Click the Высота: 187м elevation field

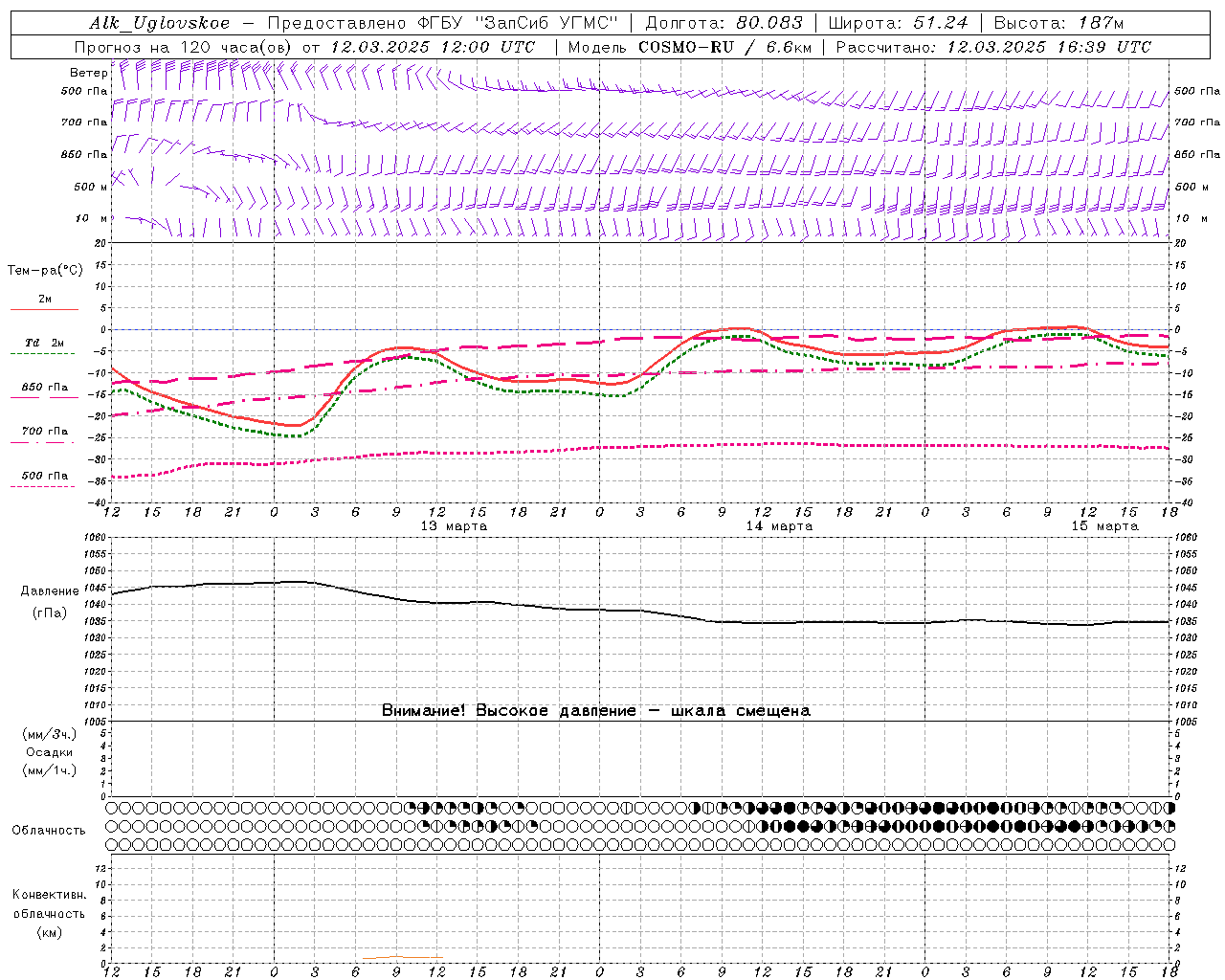pos(1058,23)
